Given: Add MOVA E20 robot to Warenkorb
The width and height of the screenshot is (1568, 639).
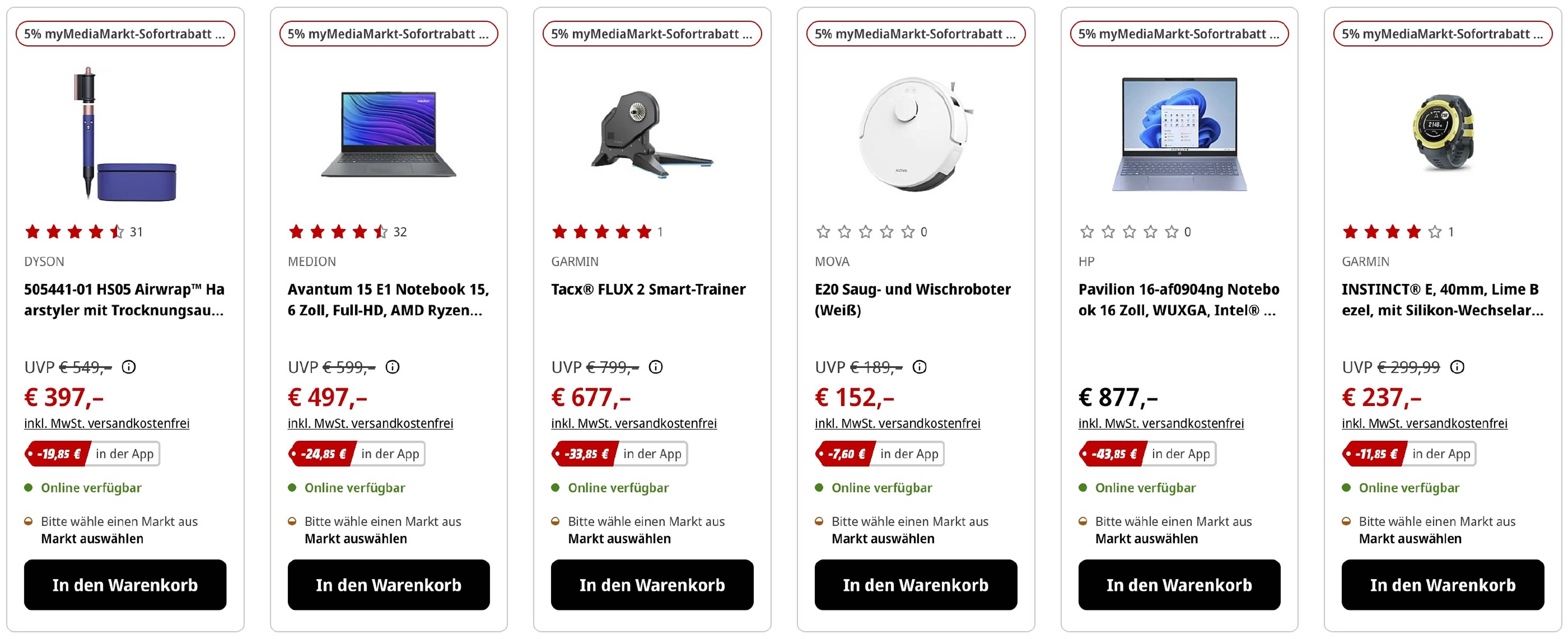Looking at the screenshot, I should (x=916, y=585).
